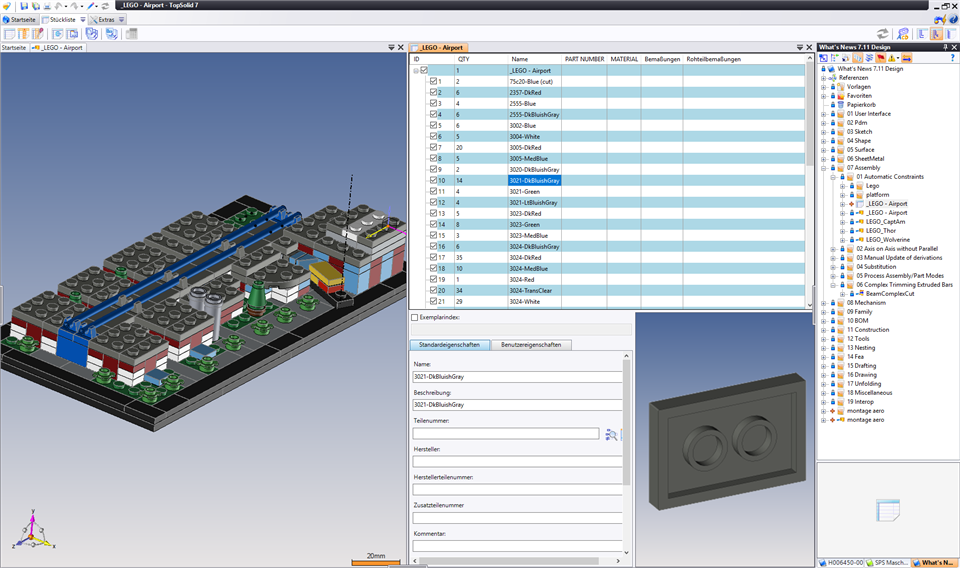The width and height of the screenshot is (960, 568).
Task: Click the pin icon of What's News panel
Action: pos(945,47)
